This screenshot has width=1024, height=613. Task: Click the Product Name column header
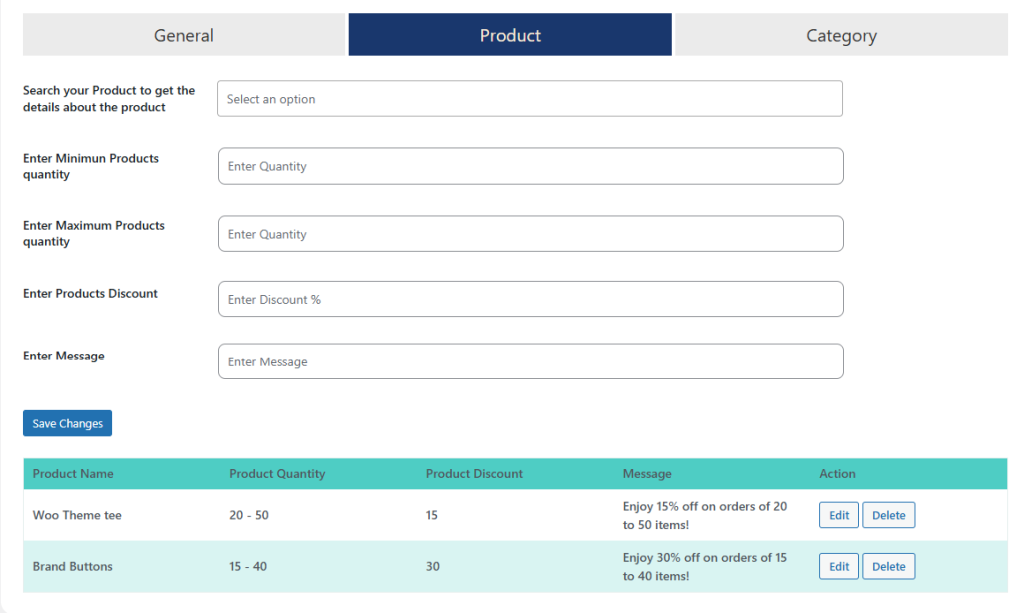click(73, 473)
